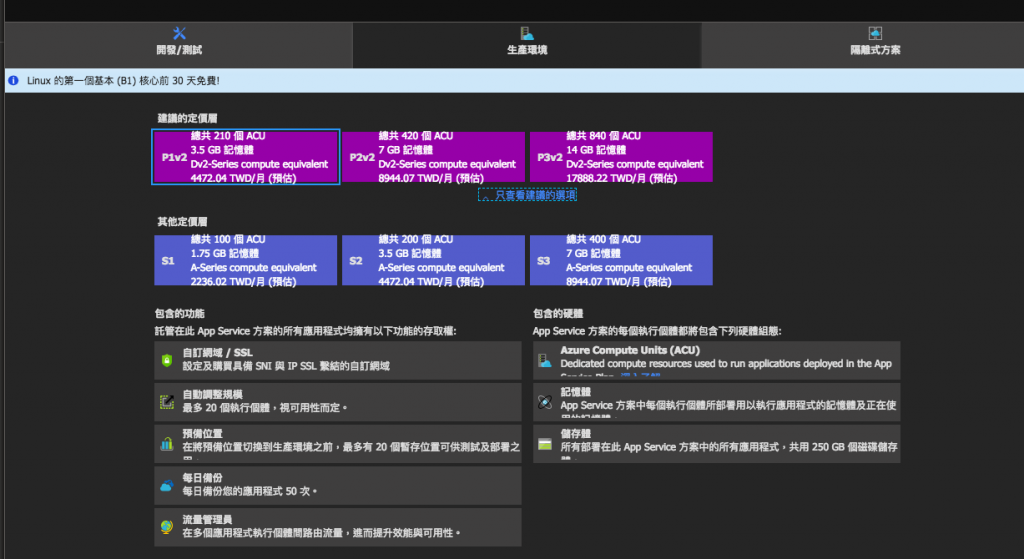The height and width of the screenshot is (559, 1024).
Task: Choose the P1v2 pricing tier card
Action: [x=246, y=157]
